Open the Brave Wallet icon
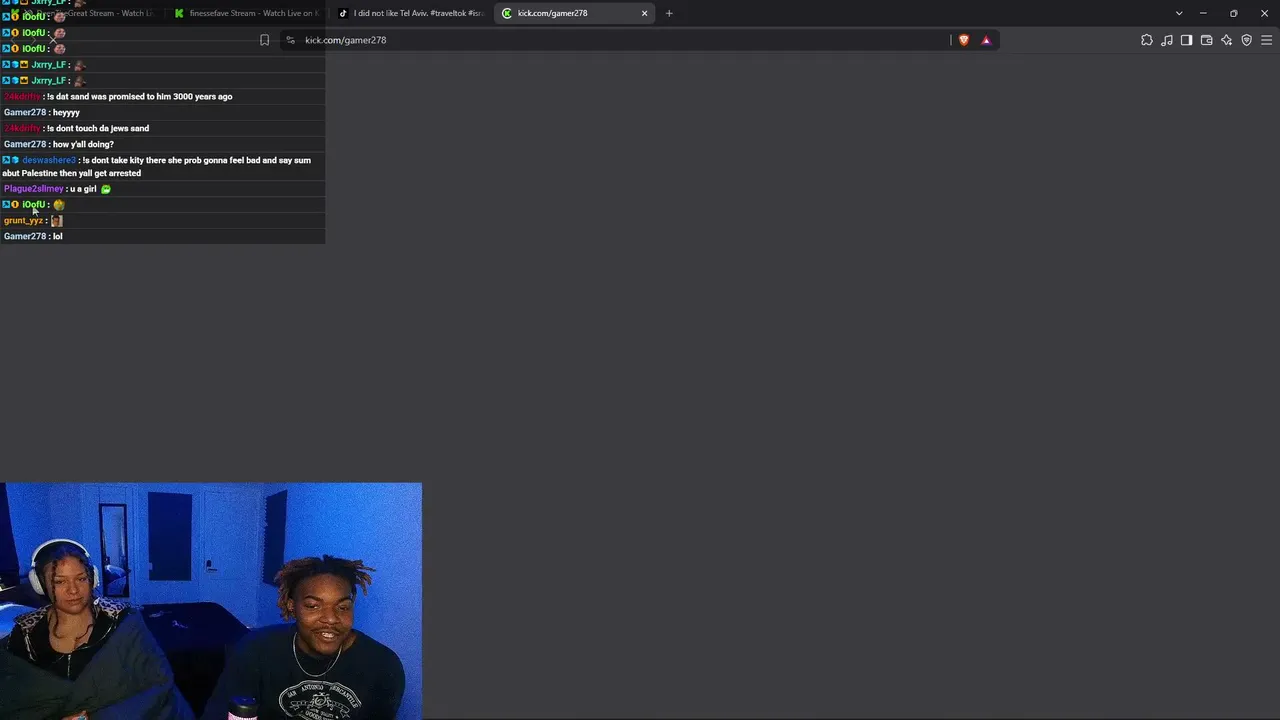The image size is (1280, 720). click(x=1207, y=40)
